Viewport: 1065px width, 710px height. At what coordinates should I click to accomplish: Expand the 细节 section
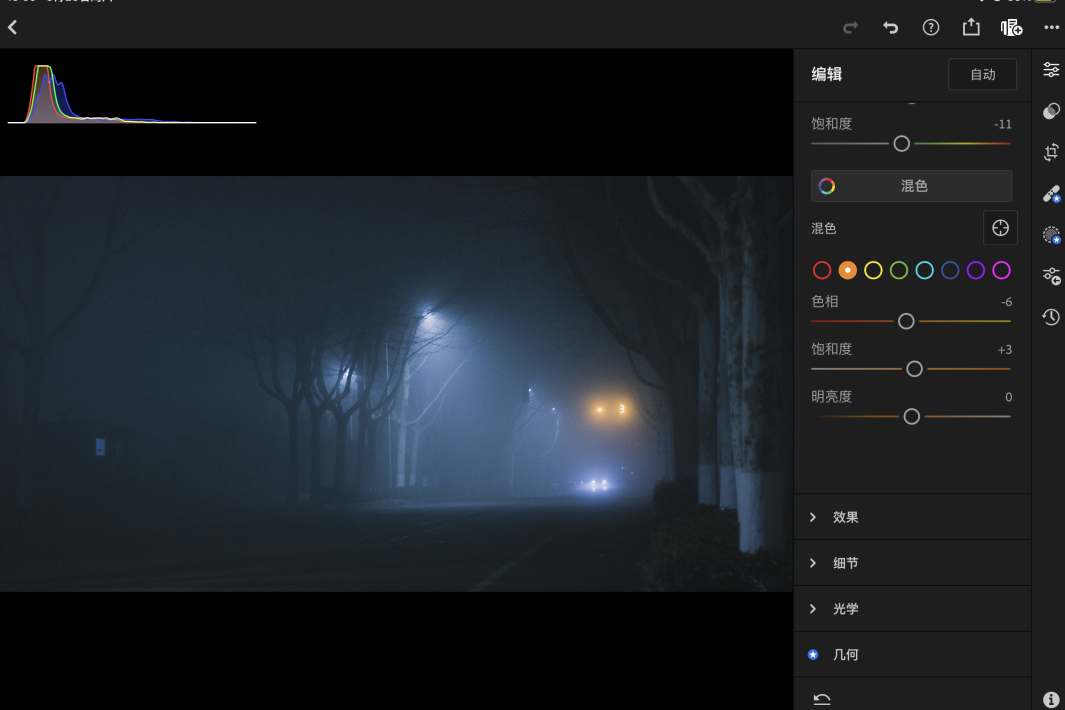click(912, 563)
